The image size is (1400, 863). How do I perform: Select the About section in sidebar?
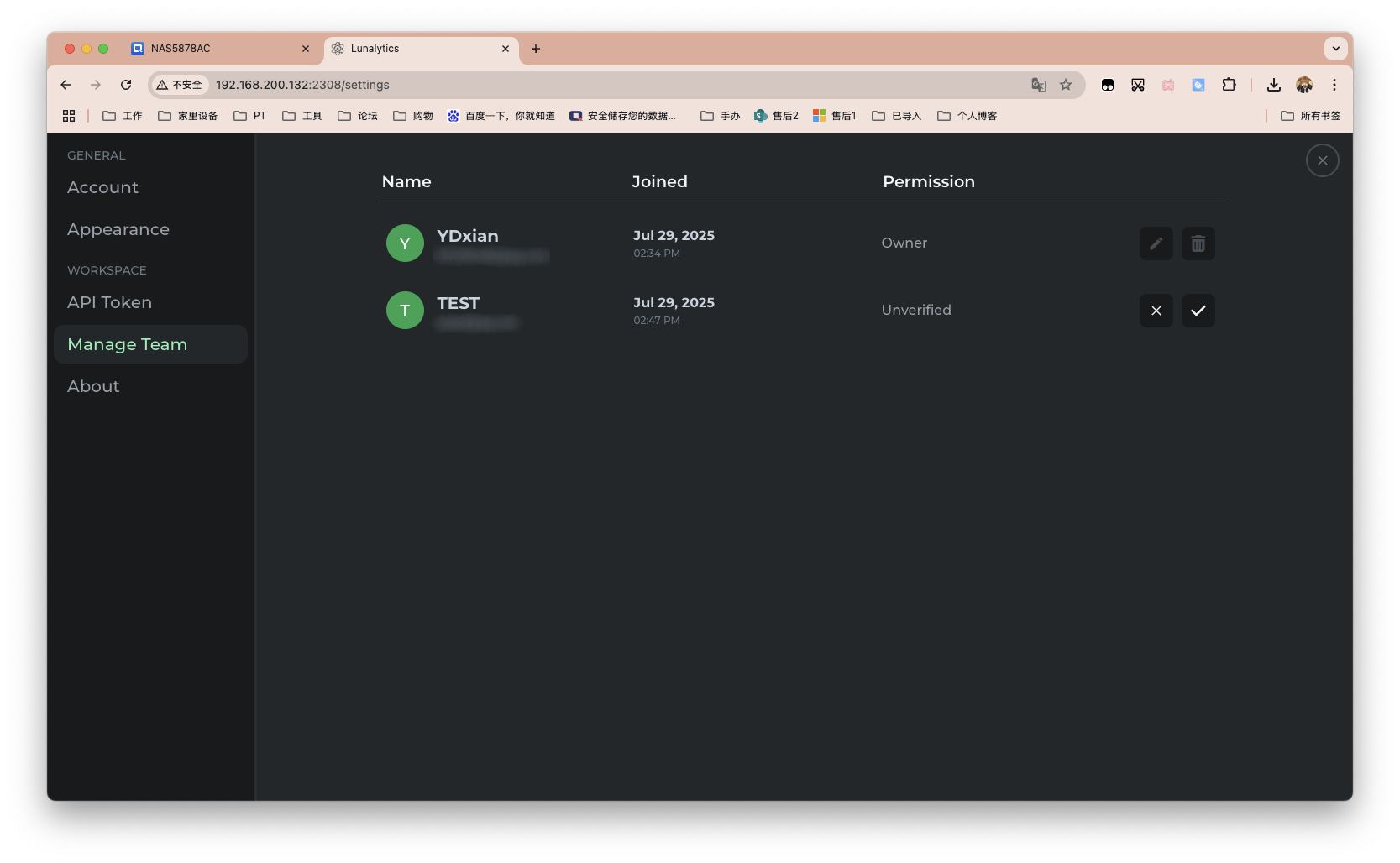click(x=93, y=386)
